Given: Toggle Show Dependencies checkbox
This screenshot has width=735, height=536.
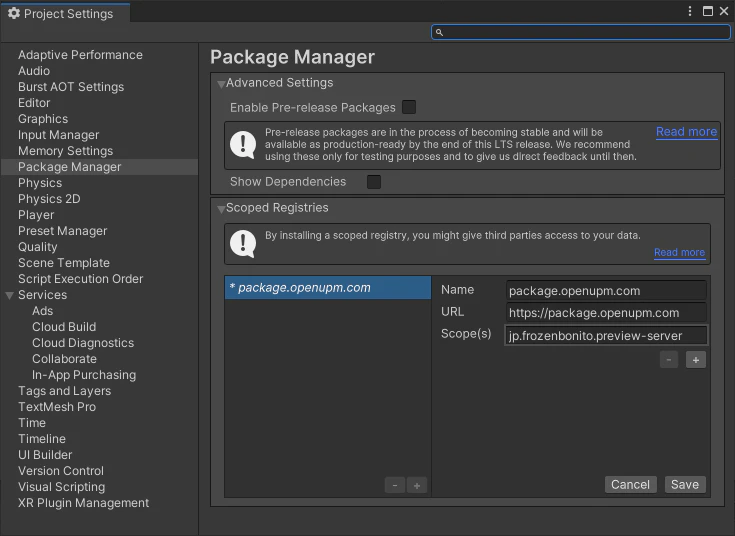Looking at the screenshot, I should tap(374, 181).
